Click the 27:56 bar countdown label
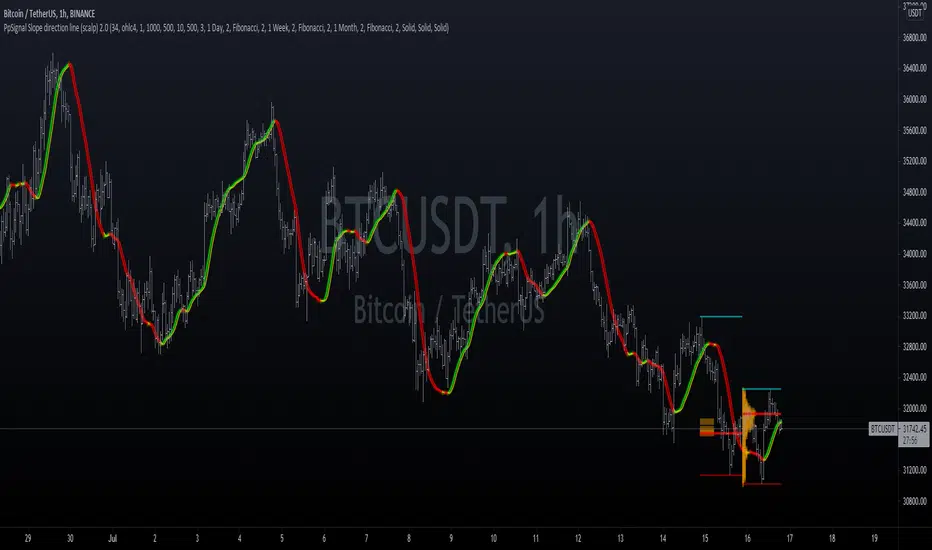 point(910,441)
